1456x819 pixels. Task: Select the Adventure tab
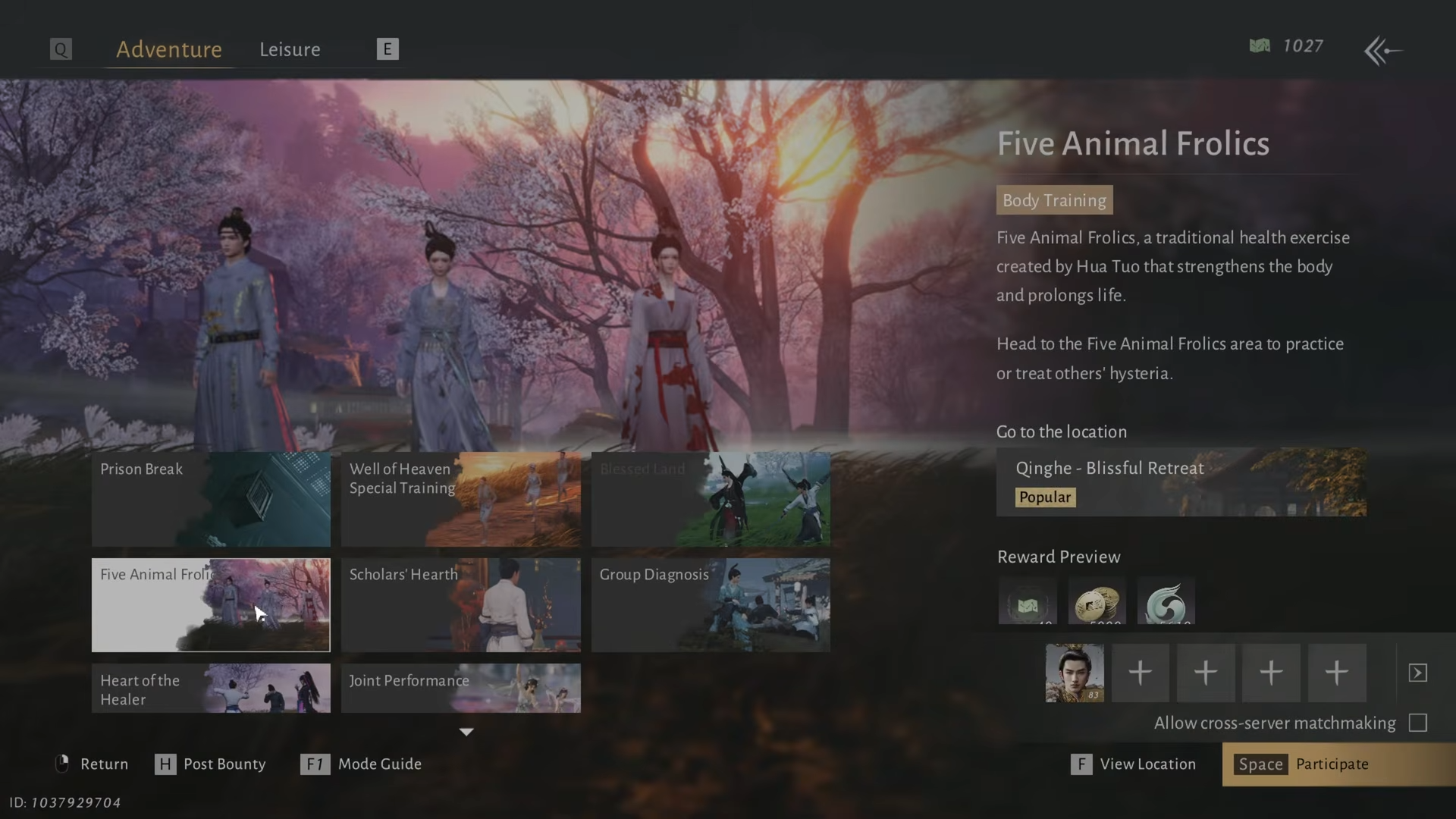[x=168, y=49]
